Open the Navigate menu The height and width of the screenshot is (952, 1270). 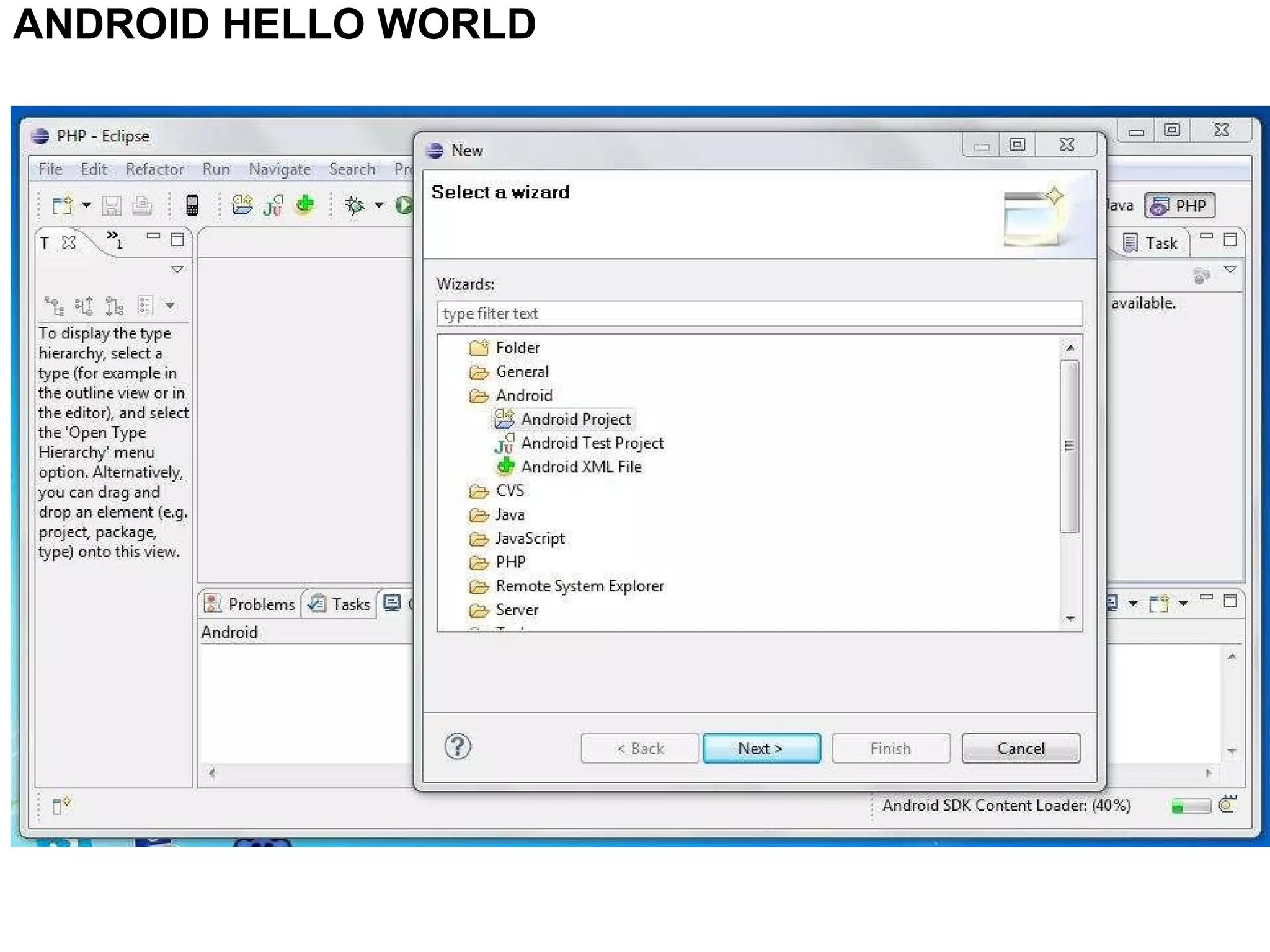280,169
